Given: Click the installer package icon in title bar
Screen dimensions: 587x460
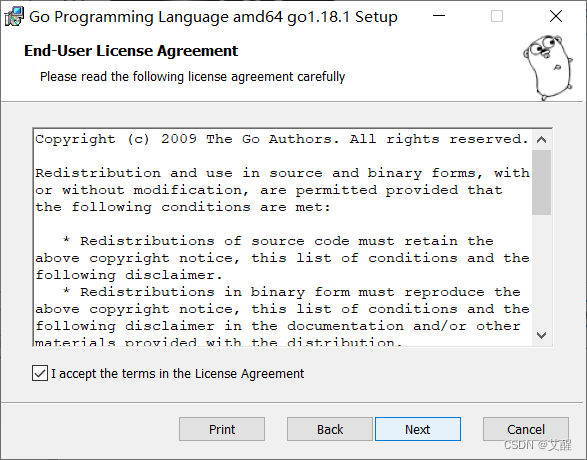Looking at the screenshot, I should 14,17.
